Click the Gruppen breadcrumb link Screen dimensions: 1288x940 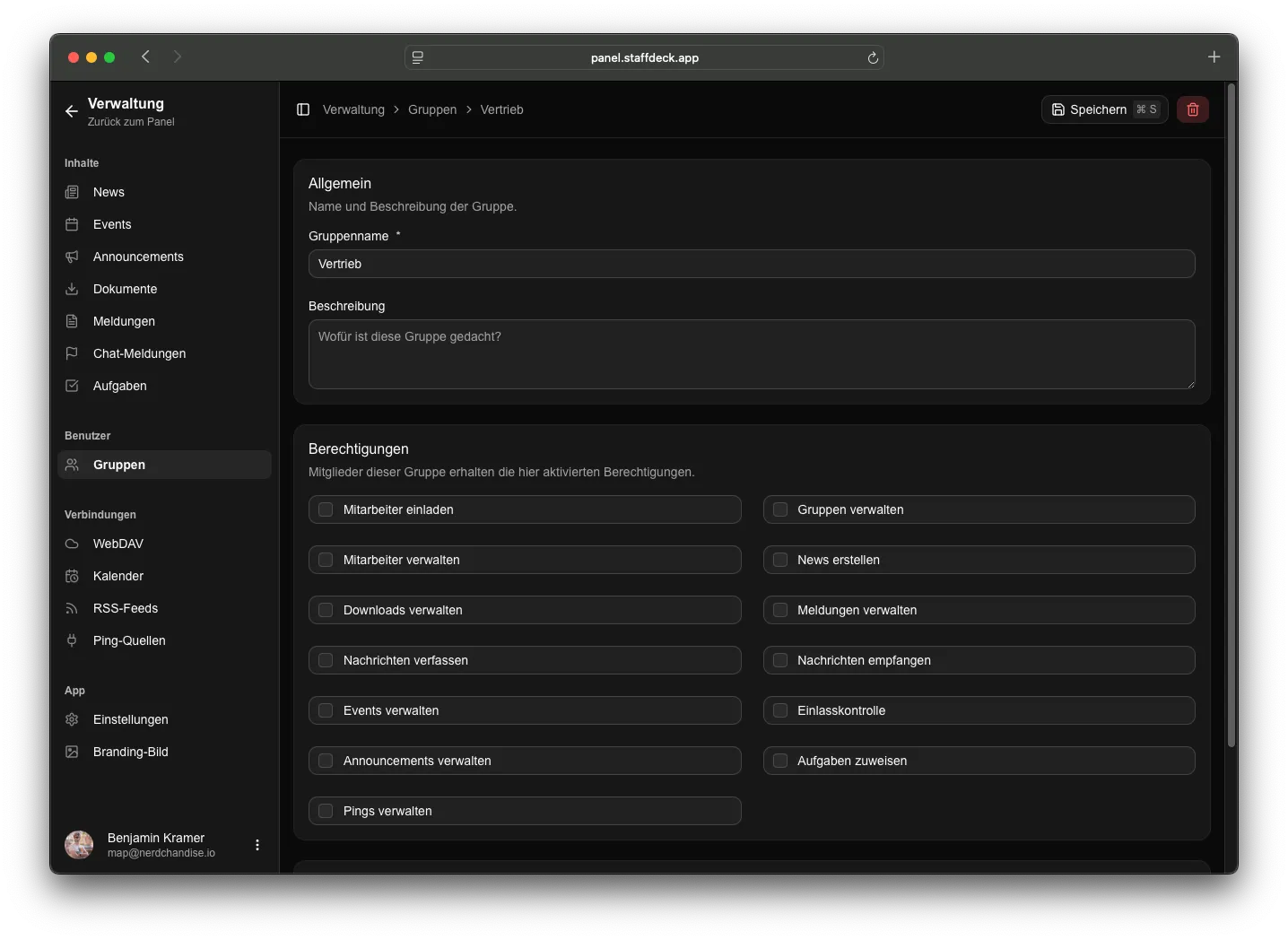[432, 109]
